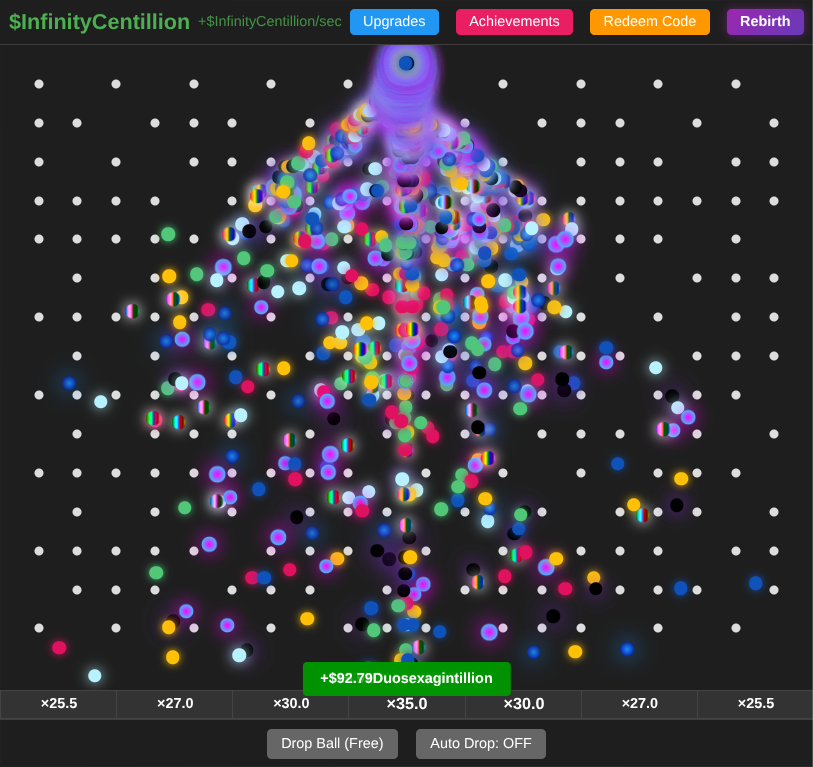Open the Upgrades menu

pyautogui.click(x=394, y=21)
